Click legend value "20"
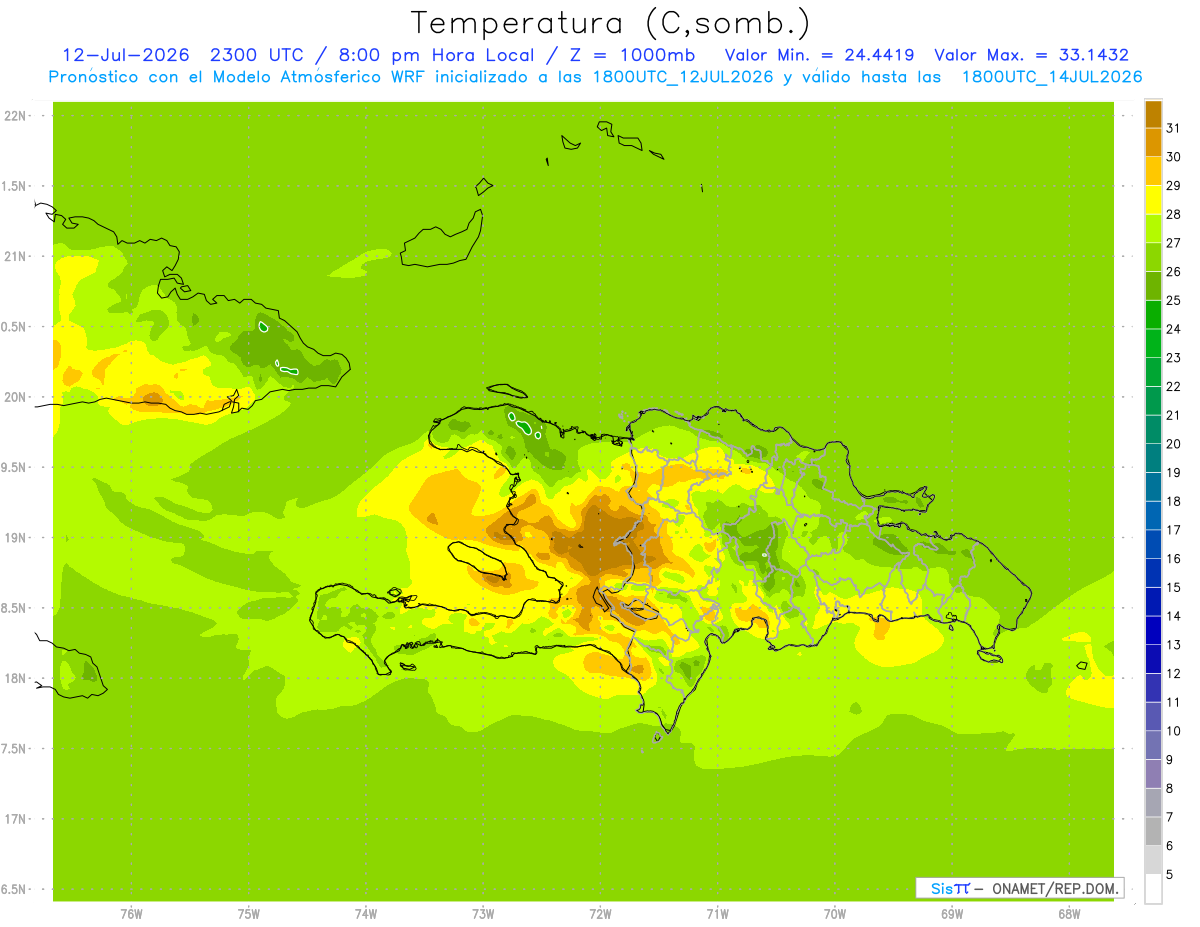The image size is (1200, 927). pyautogui.click(x=1174, y=444)
